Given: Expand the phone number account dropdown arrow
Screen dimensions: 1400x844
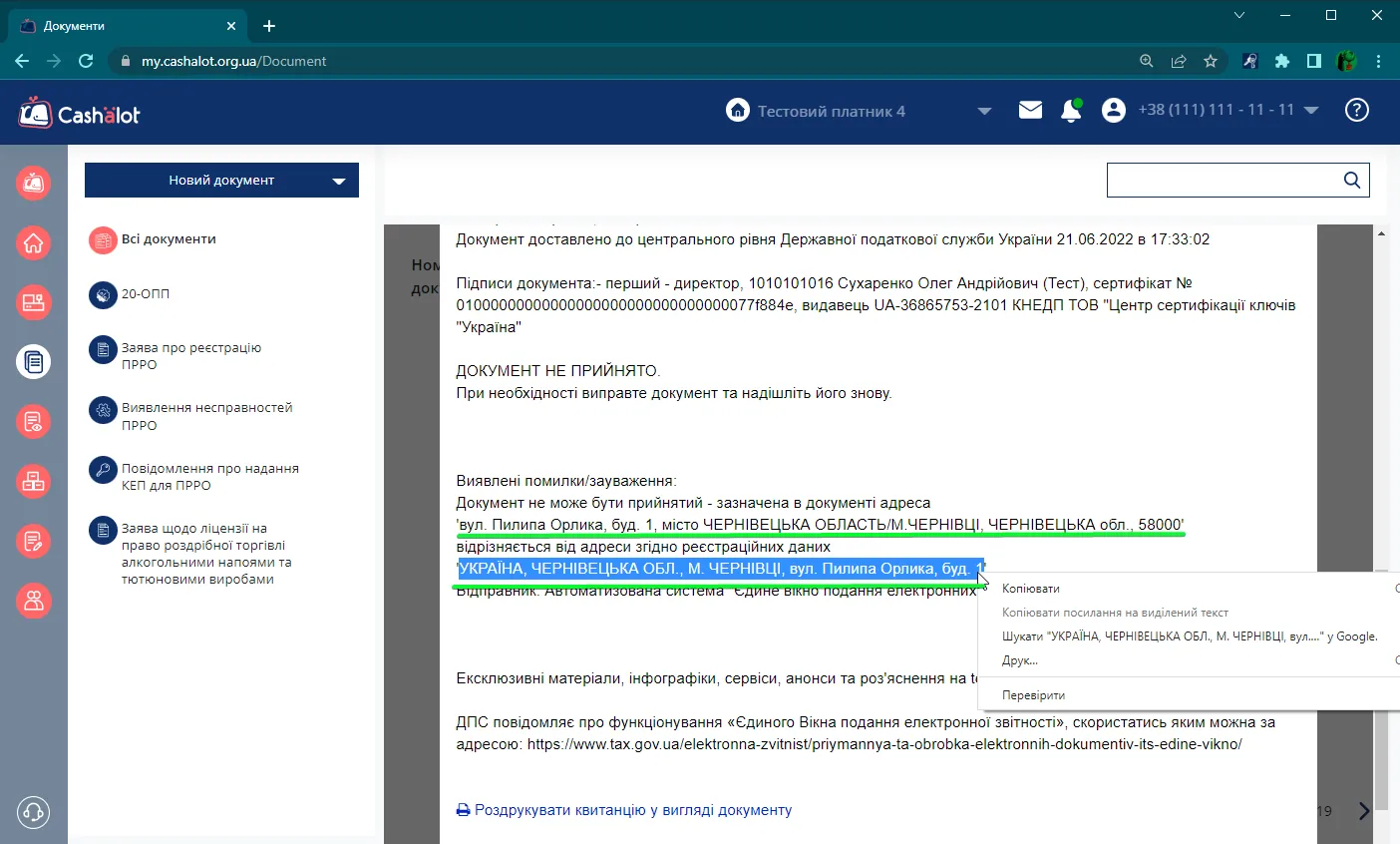Looking at the screenshot, I should point(1311,110).
